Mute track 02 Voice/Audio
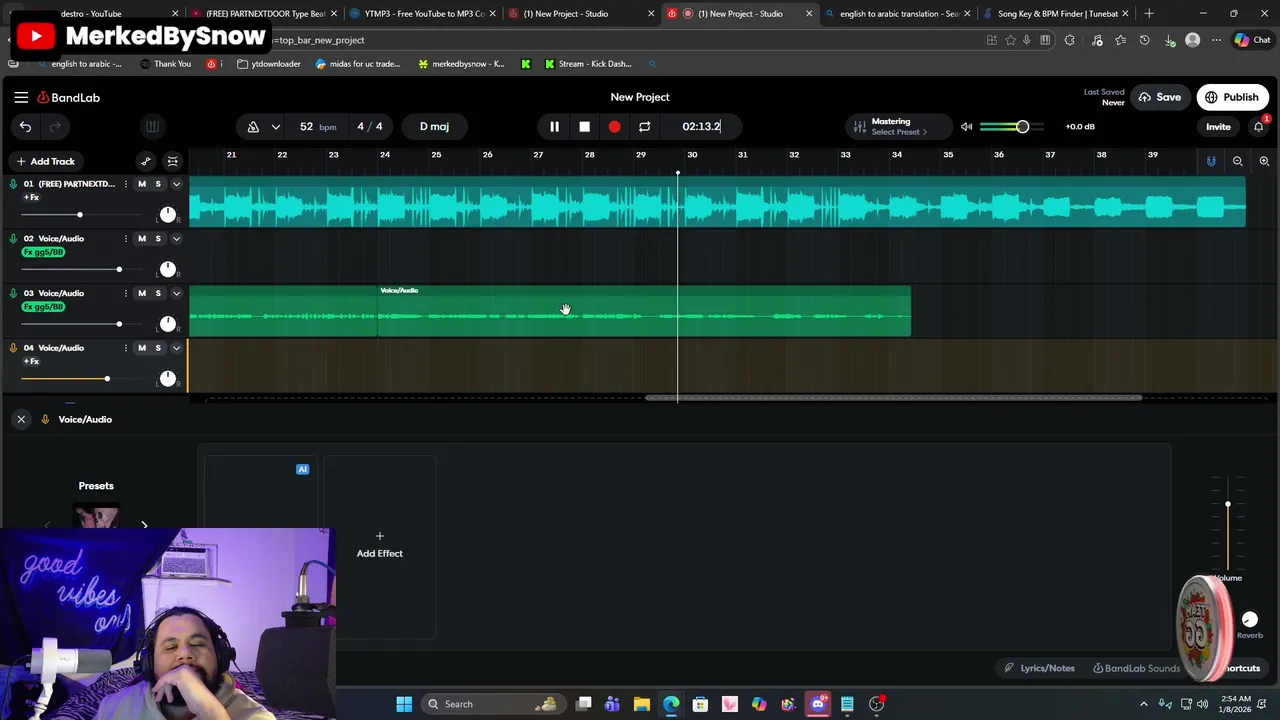1280x720 pixels. pyautogui.click(x=142, y=238)
